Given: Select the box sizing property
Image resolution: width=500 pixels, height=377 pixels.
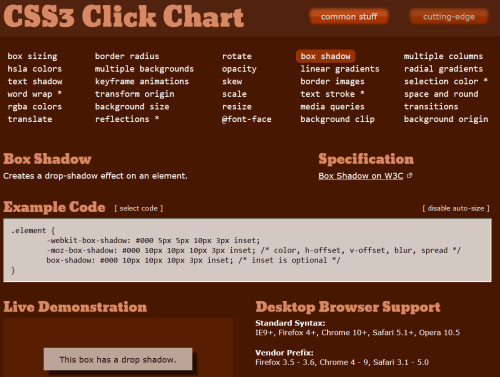Looking at the screenshot, I should tap(32, 56).
